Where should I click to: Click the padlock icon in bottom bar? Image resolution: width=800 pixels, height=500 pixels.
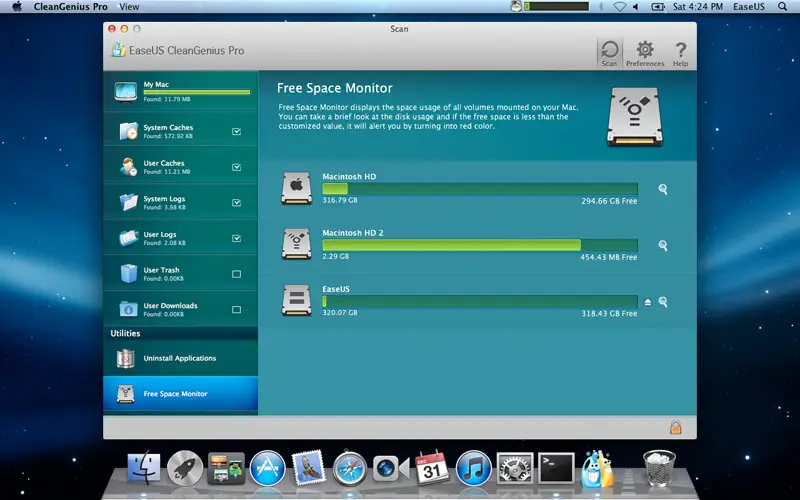tap(676, 427)
